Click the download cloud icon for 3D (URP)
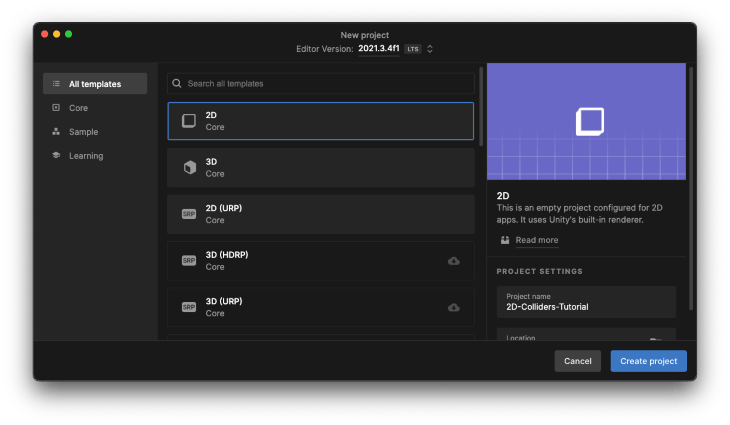Viewport: 730px width, 425px height. click(454, 307)
